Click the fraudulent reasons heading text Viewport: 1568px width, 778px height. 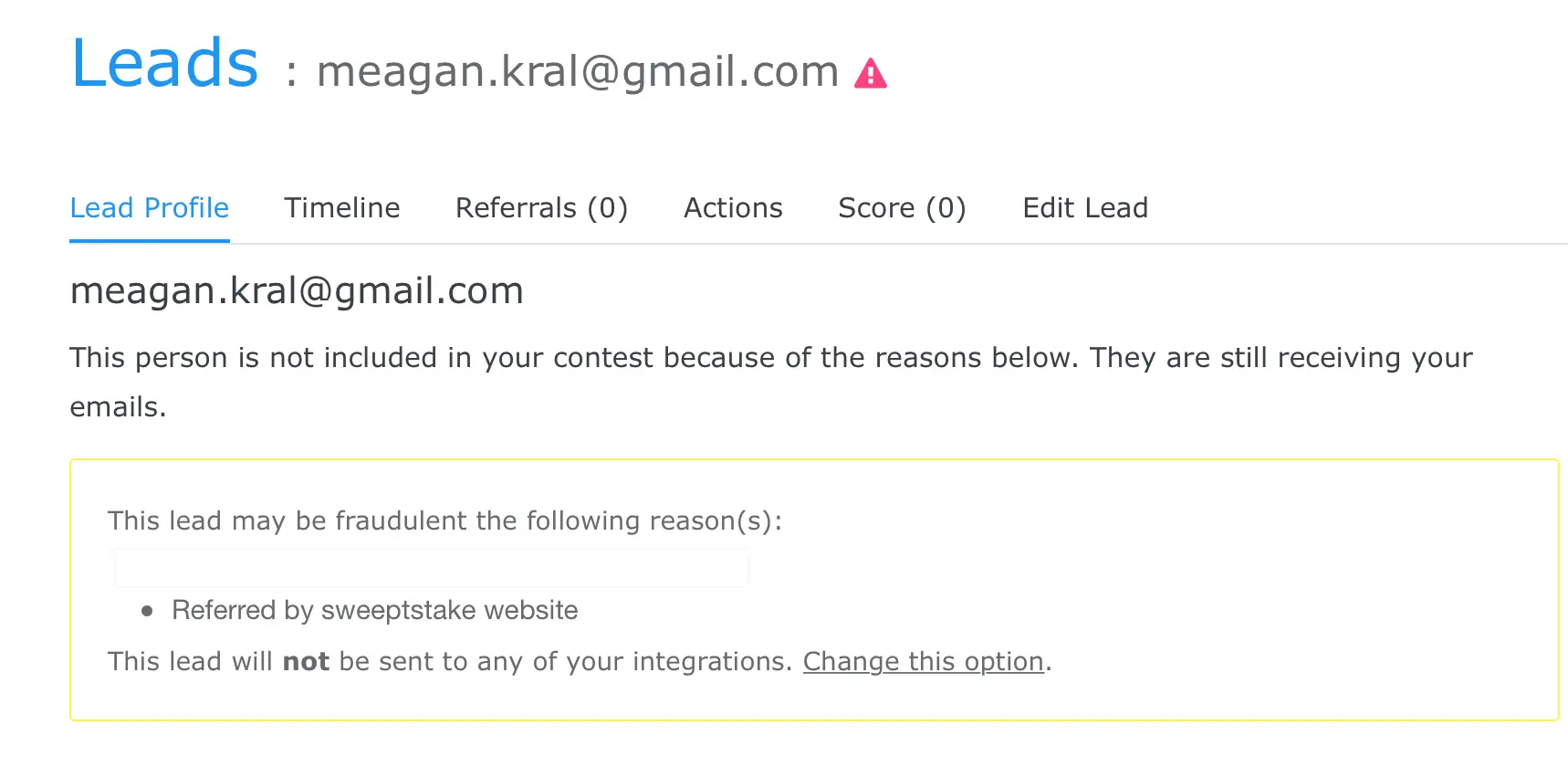(444, 520)
